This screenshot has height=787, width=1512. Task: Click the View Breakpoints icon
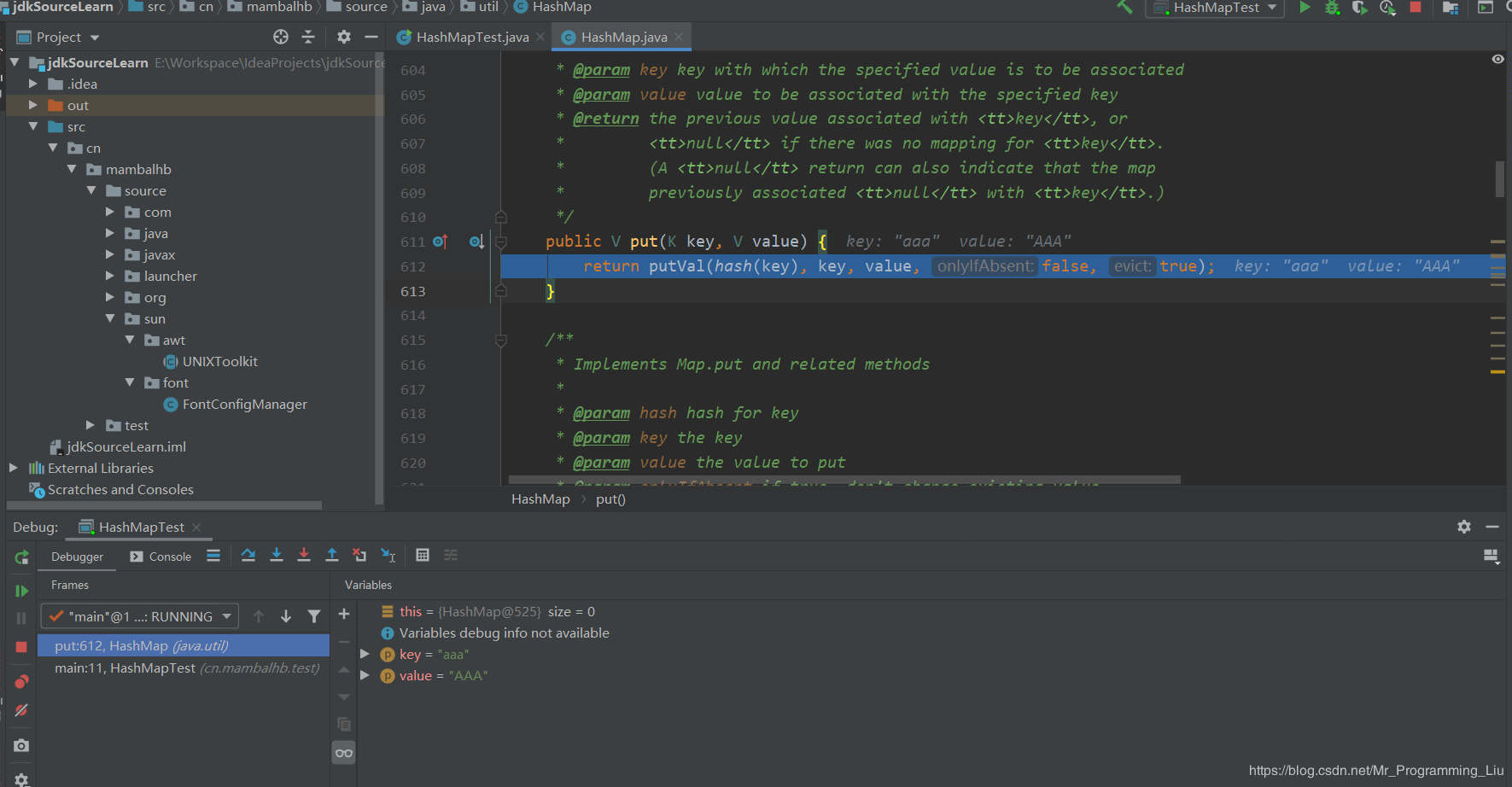click(21, 681)
